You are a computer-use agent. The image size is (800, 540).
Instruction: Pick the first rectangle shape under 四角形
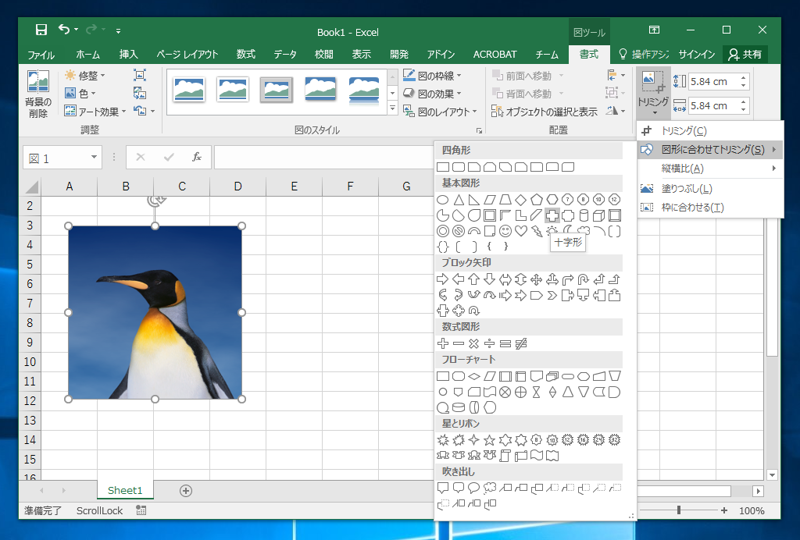click(x=443, y=167)
